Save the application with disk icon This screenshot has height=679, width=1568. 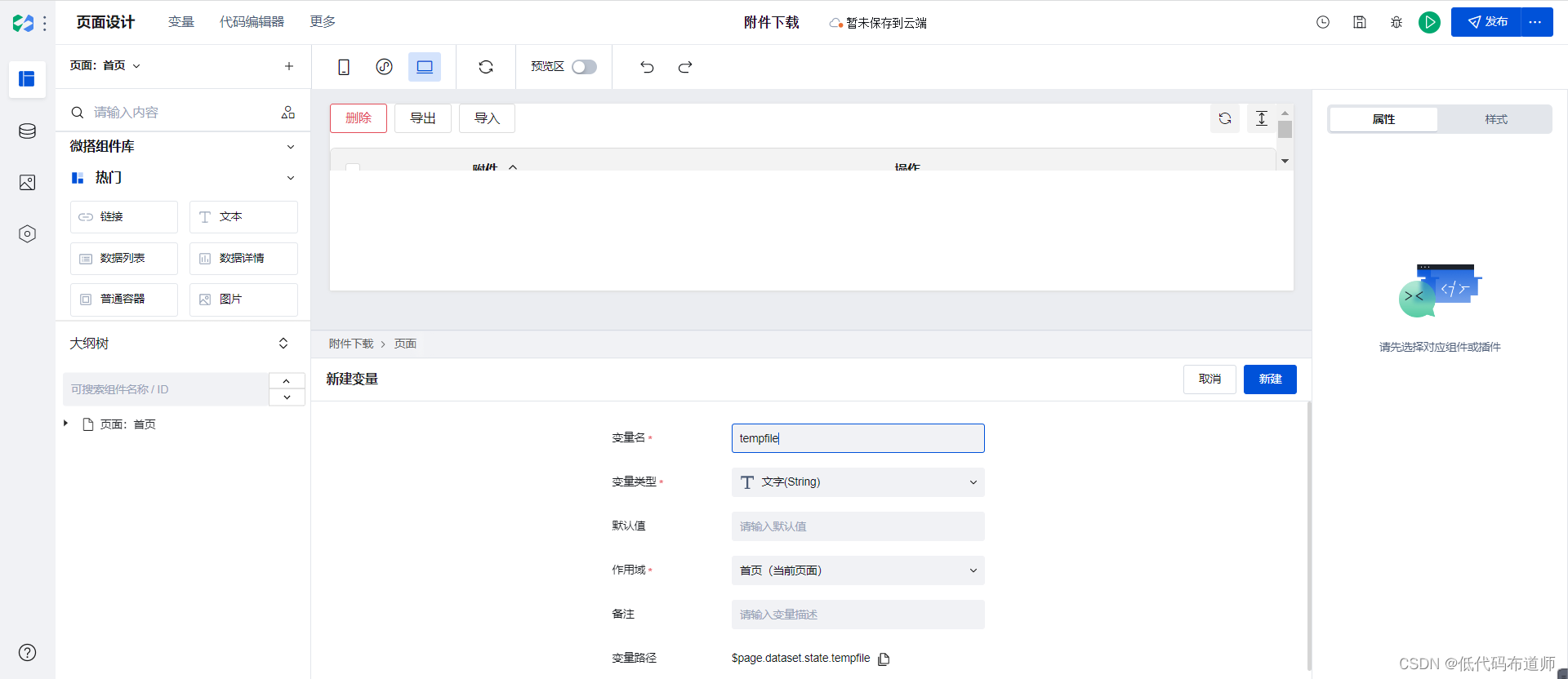[1360, 23]
